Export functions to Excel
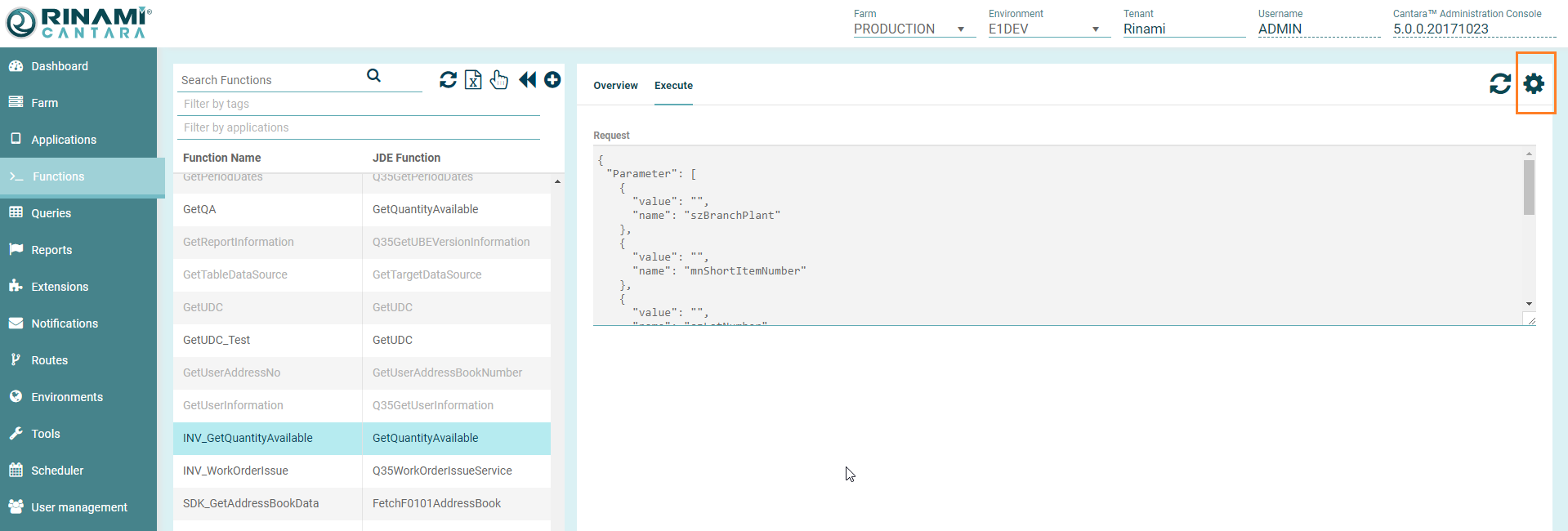Viewport: 1568px width, 531px height. 473,79
